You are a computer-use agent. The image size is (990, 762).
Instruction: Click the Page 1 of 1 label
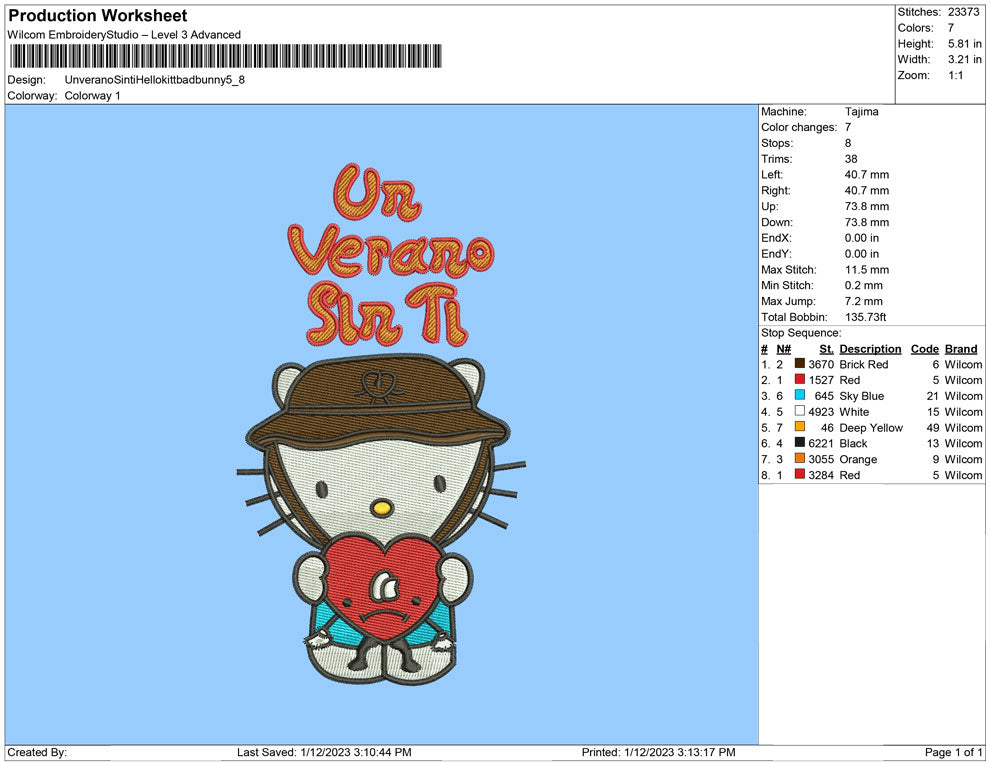(953, 752)
